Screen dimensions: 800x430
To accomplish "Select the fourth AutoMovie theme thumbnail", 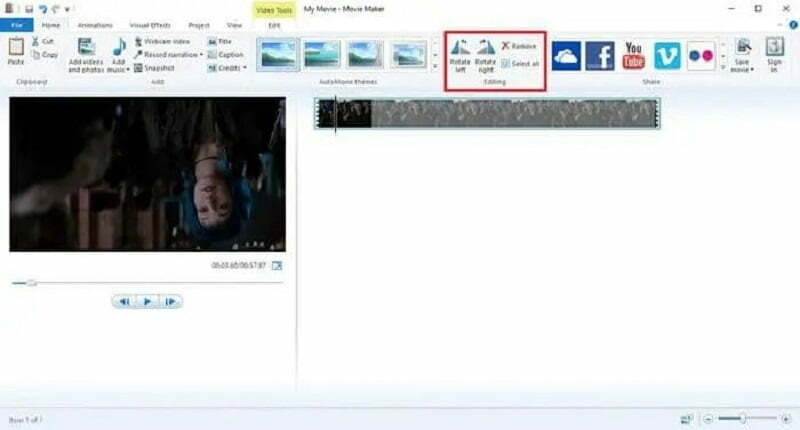I will click(x=409, y=54).
